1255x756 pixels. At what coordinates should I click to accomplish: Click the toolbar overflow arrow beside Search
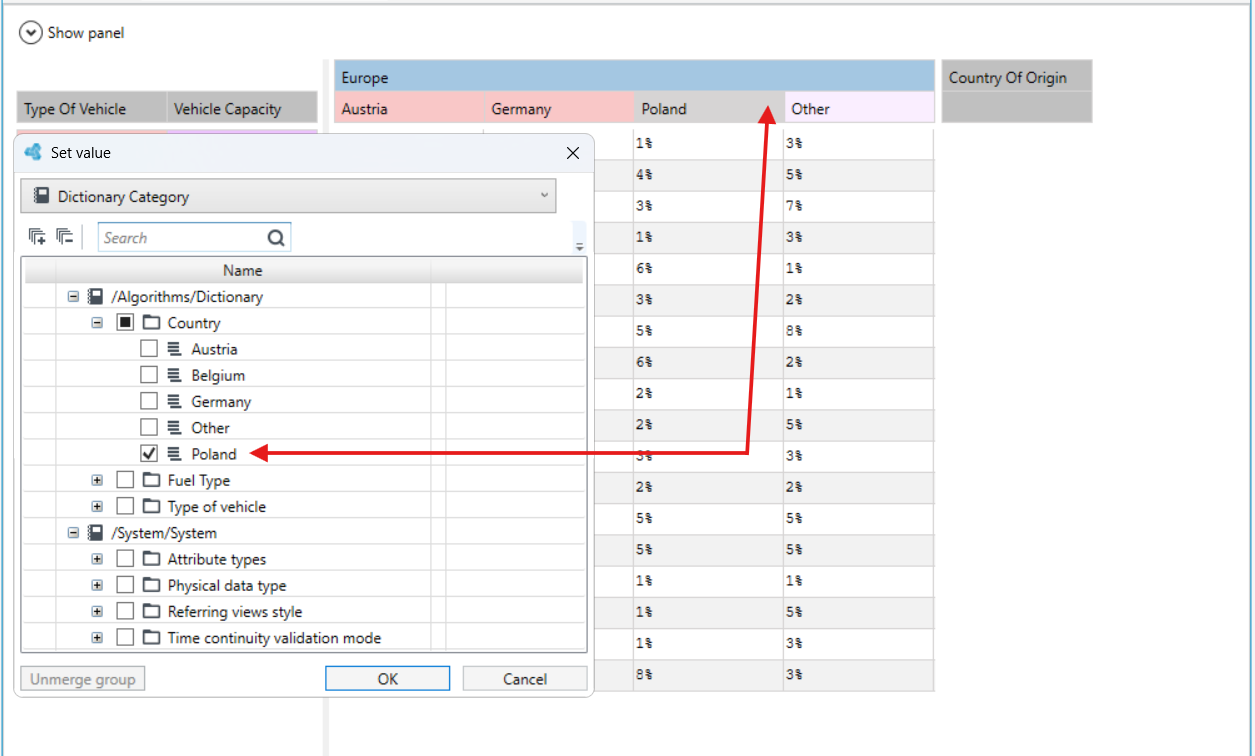pos(579,245)
